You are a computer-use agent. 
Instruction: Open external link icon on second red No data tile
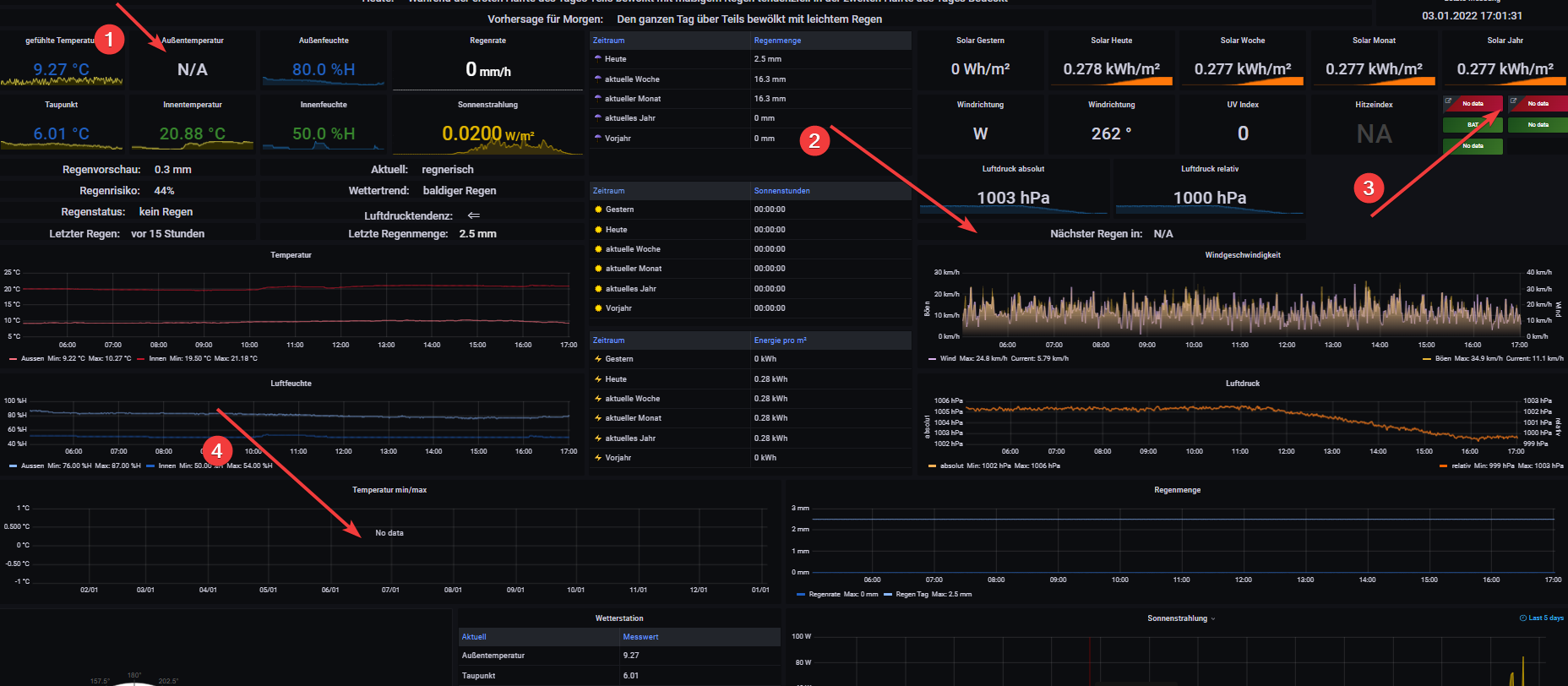[1513, 101]
